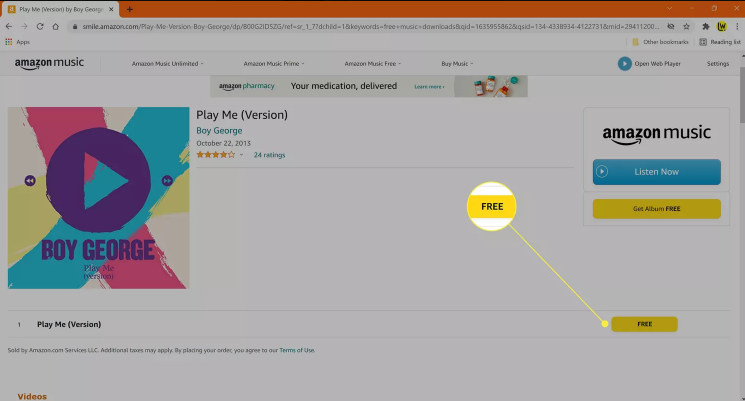Skip to previous track on album art
Screen dimensions: 745x401
pos(30,181)
